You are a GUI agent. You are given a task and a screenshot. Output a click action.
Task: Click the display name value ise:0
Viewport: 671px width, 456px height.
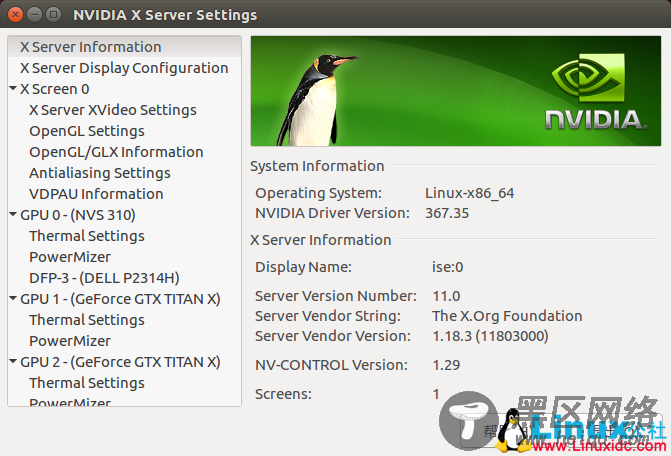pos(448,267)
